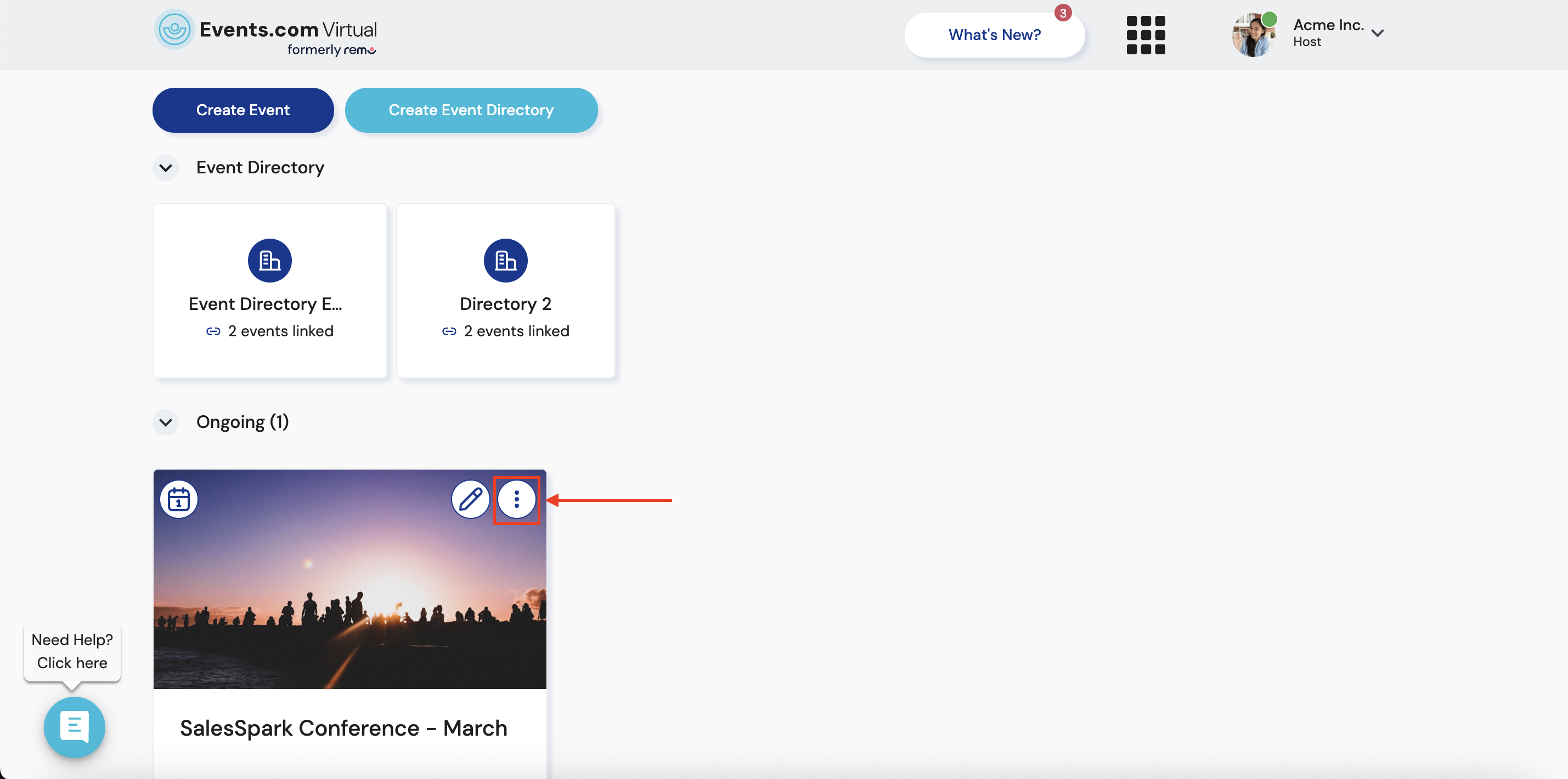The height and width of the screenshot is (779, 1568).
Task: Click the pencil edit icon on the event card
Action: (470, 499)
